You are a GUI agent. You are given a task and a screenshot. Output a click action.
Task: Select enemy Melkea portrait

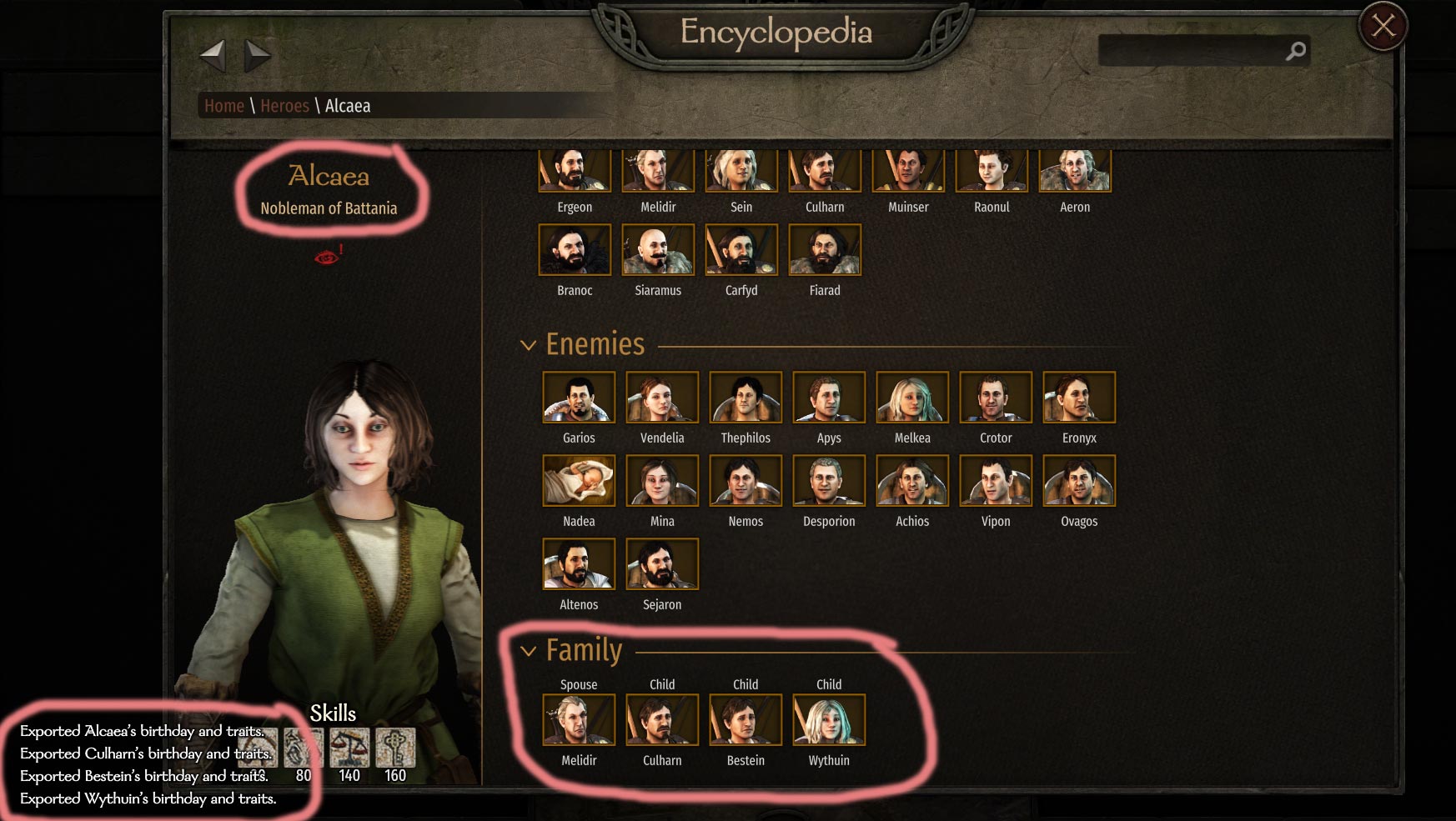point(912,398)
